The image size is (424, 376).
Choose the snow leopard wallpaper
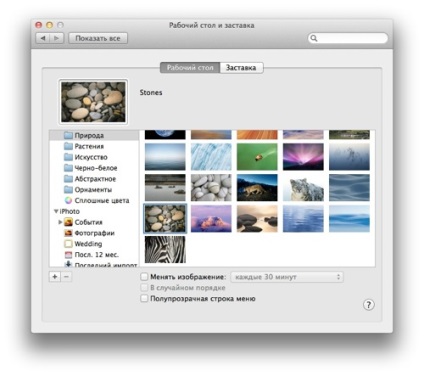303,188
